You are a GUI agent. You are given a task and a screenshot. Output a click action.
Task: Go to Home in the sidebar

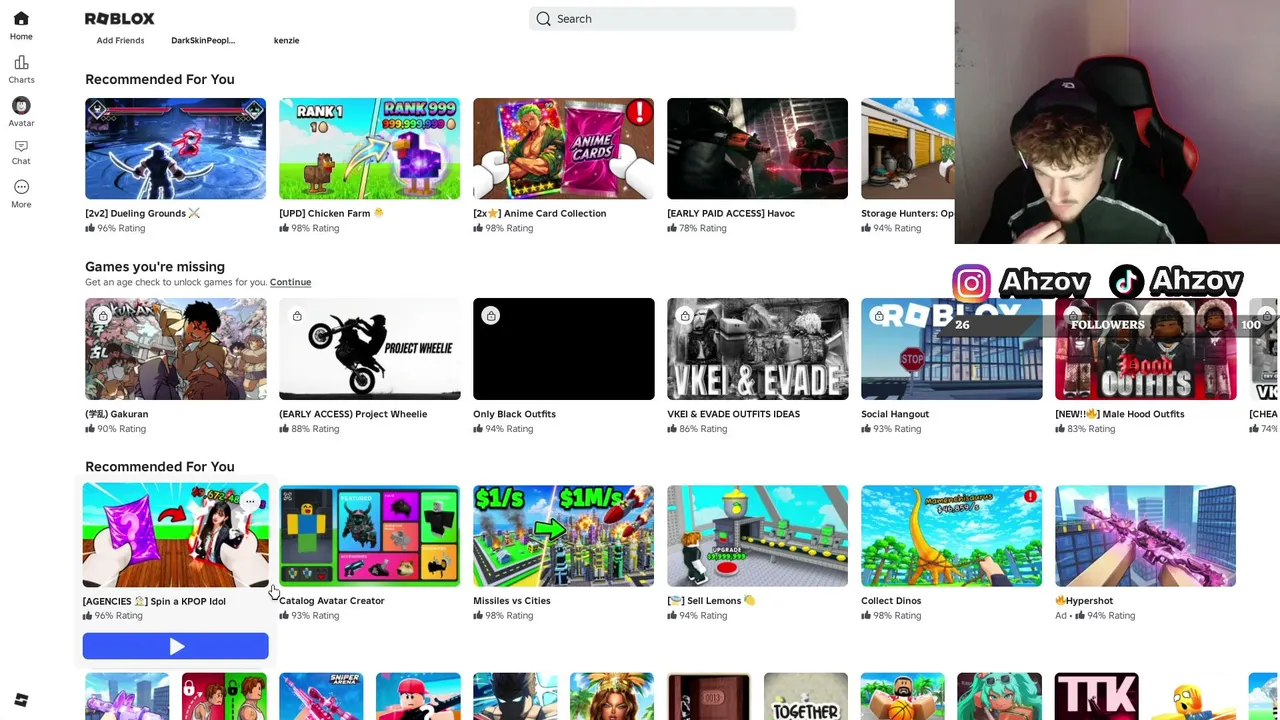(x=21, y=26)
